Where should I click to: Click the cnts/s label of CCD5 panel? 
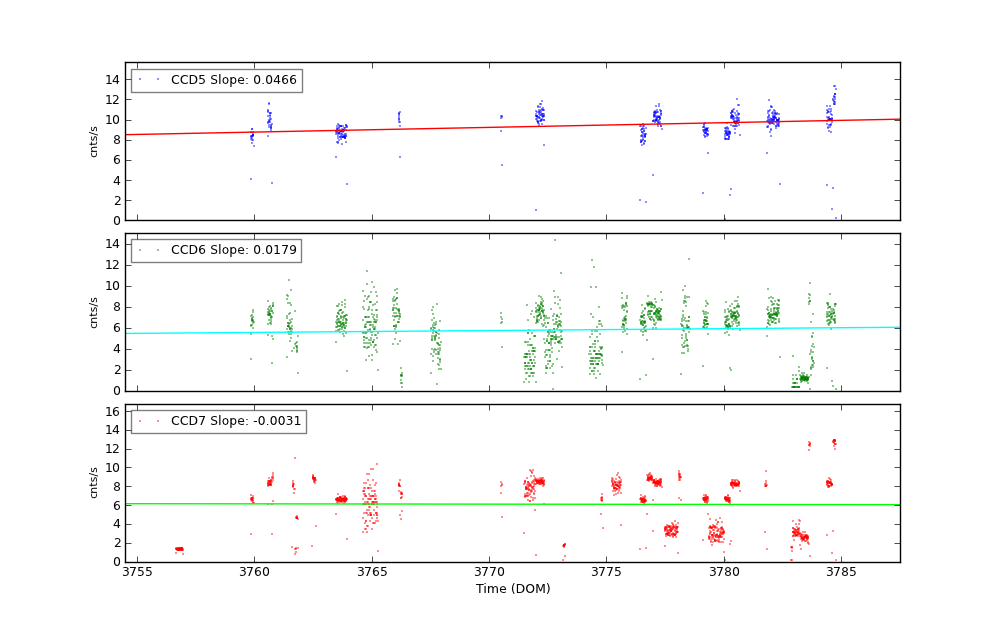(94, 141)
